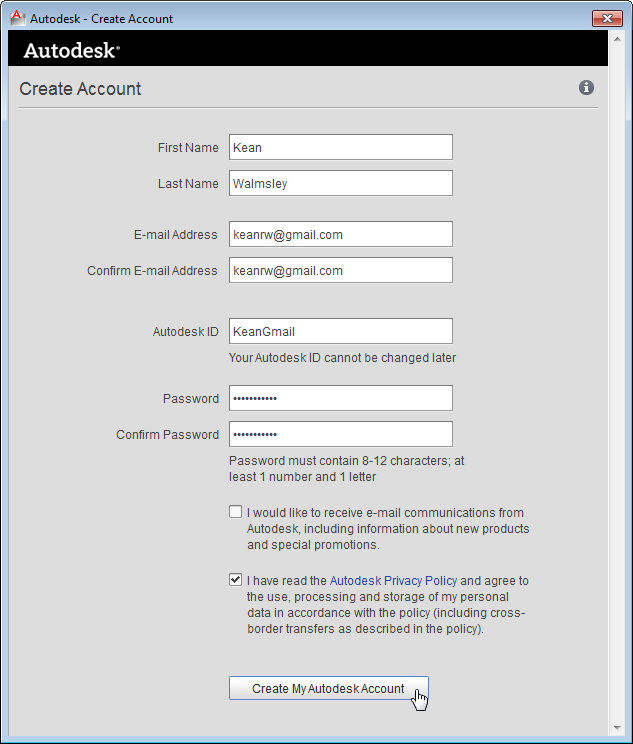The image size is (633, 744).
Task: Click the info icon beside Create Account
Action: click(x=587, y=88)
